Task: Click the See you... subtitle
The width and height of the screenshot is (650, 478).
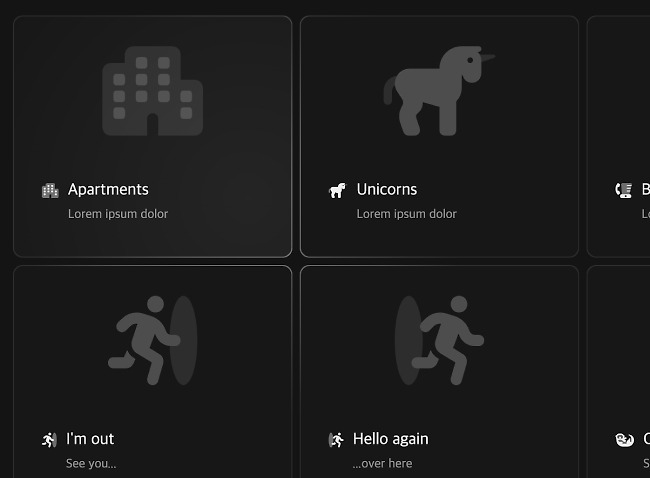Action: point(91,463)
